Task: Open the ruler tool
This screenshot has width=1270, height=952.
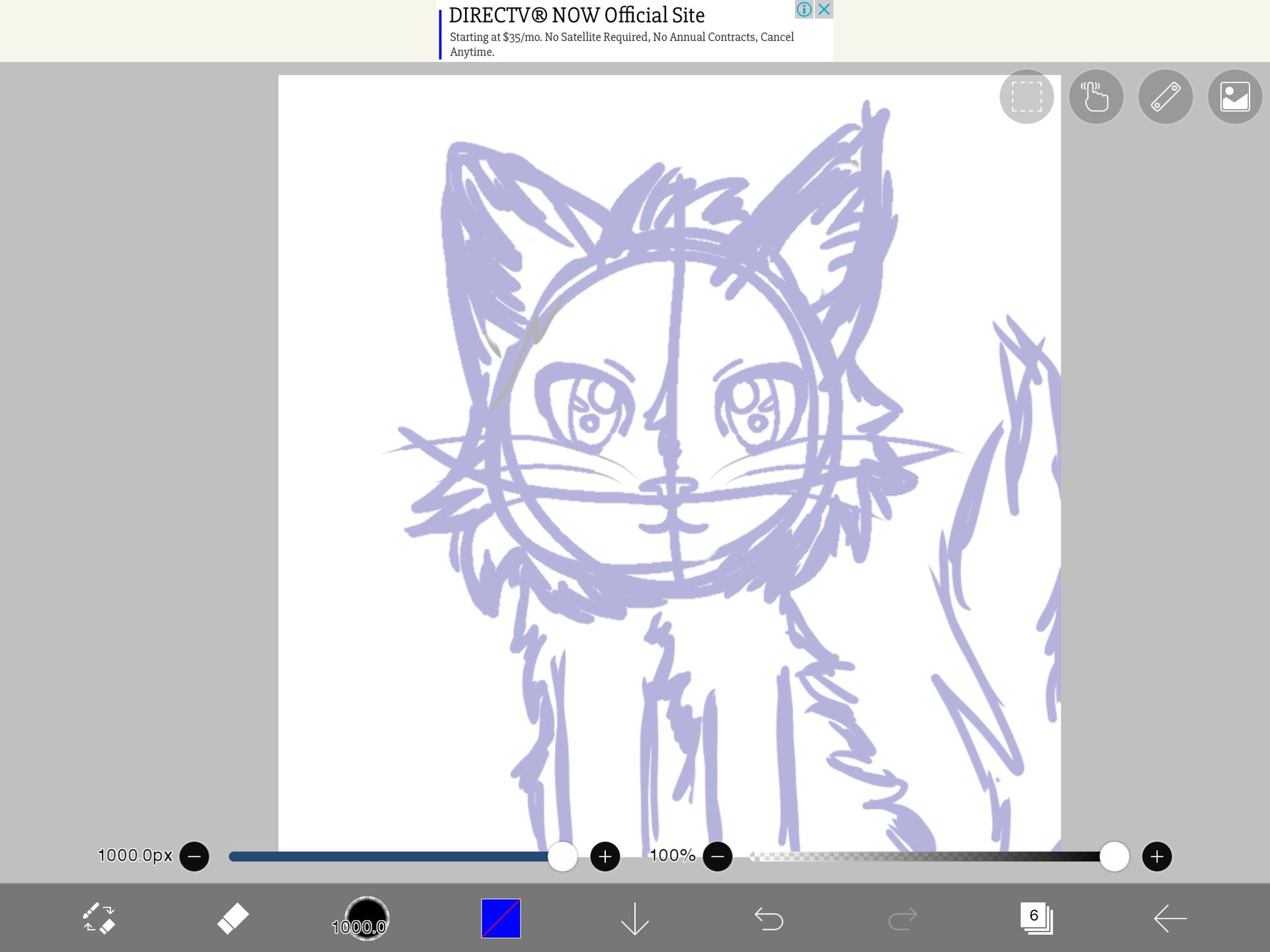Action: click(x=1165, y=97)
